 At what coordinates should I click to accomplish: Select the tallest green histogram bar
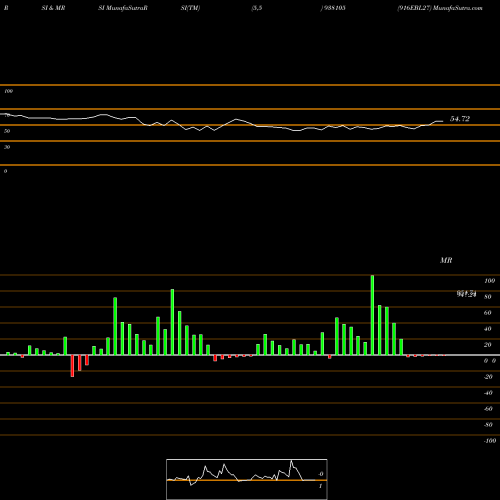click(x=372, y=315)
